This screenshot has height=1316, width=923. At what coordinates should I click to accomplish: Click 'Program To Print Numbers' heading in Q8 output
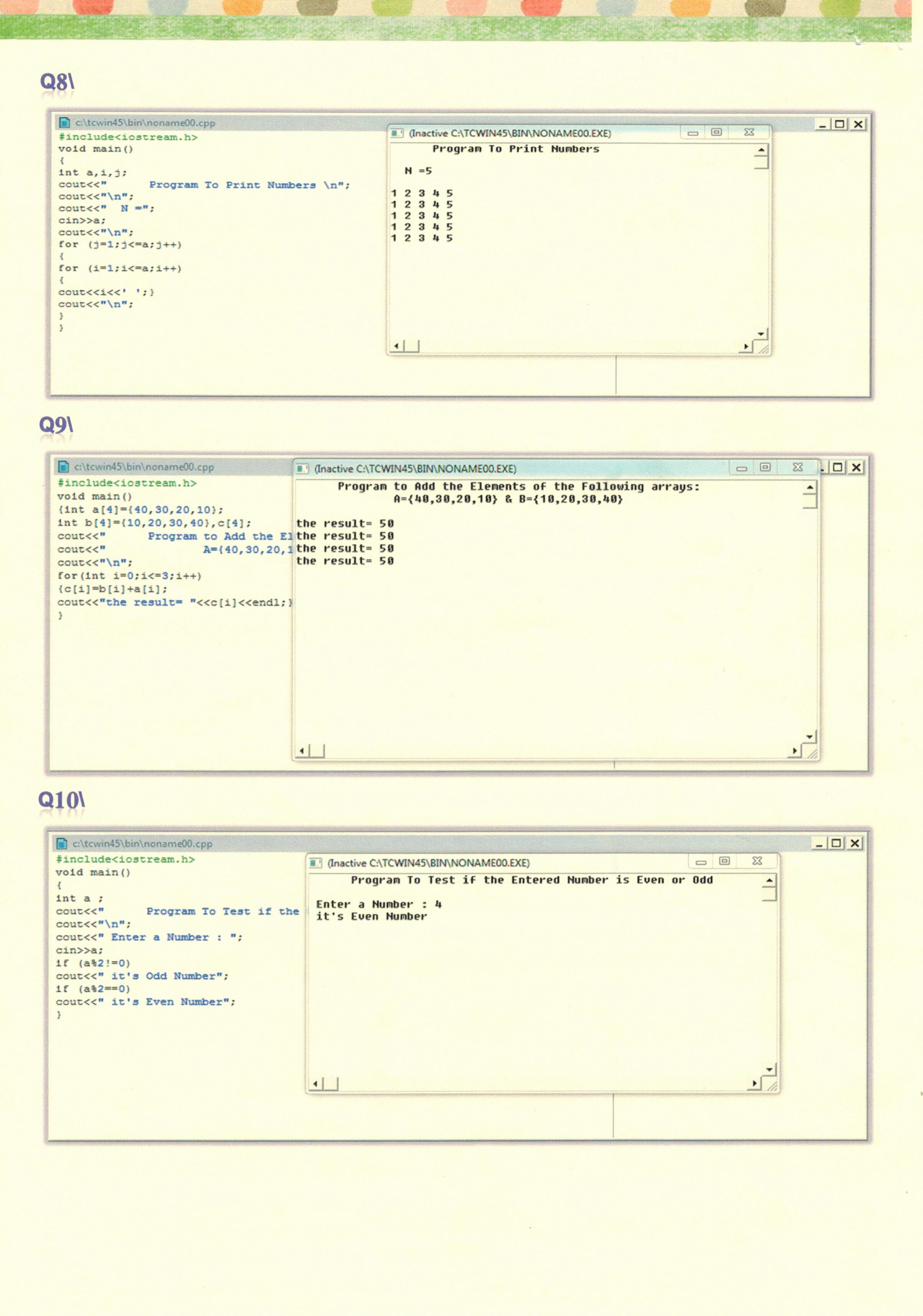[x=516, y=149]
